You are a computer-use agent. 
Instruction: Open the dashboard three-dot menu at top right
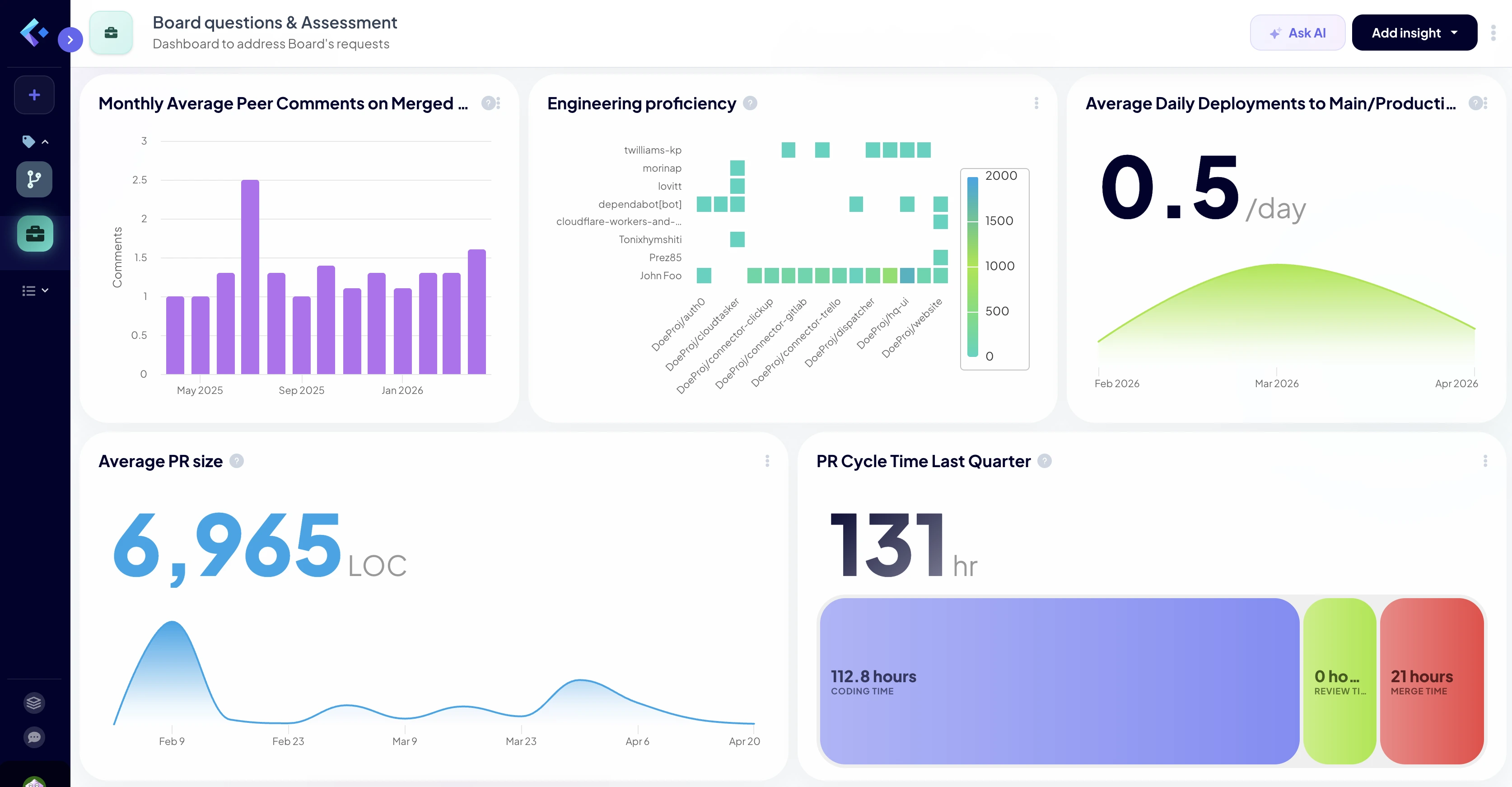click(x=1493, y=33)
